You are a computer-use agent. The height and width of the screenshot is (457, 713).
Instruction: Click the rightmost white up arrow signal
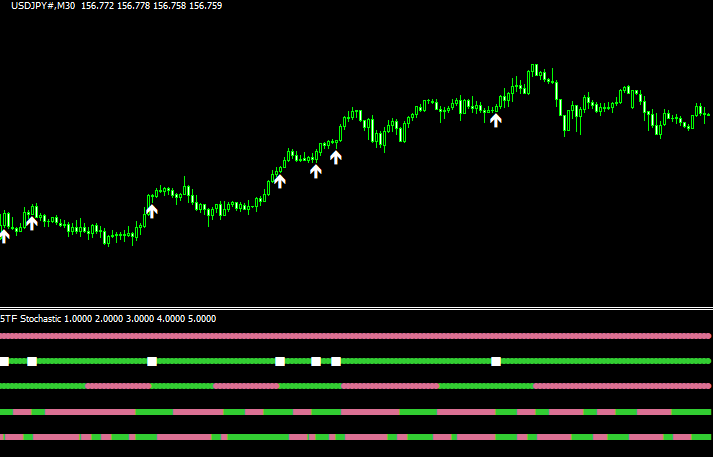pos(496,120)
